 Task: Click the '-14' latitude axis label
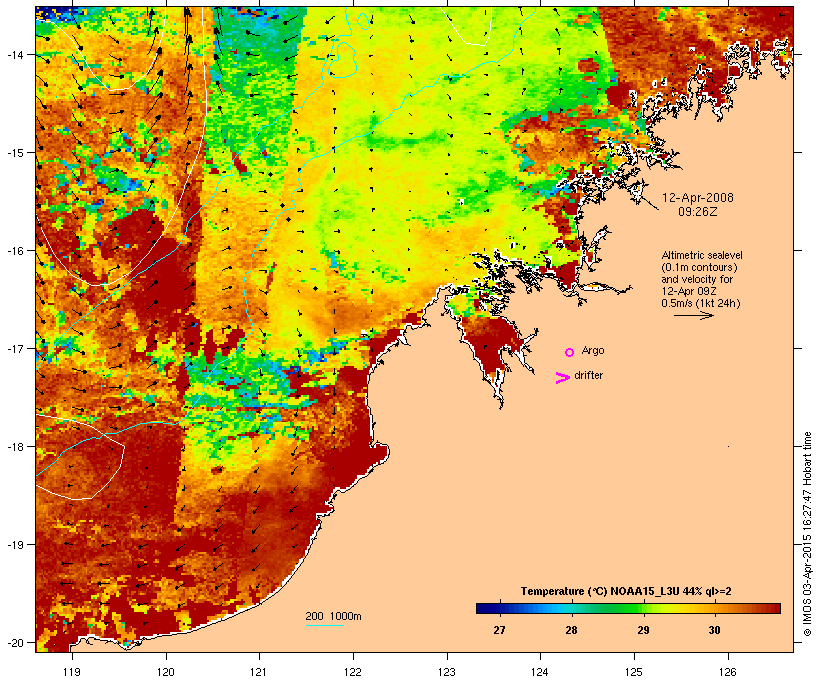[15, 55]
